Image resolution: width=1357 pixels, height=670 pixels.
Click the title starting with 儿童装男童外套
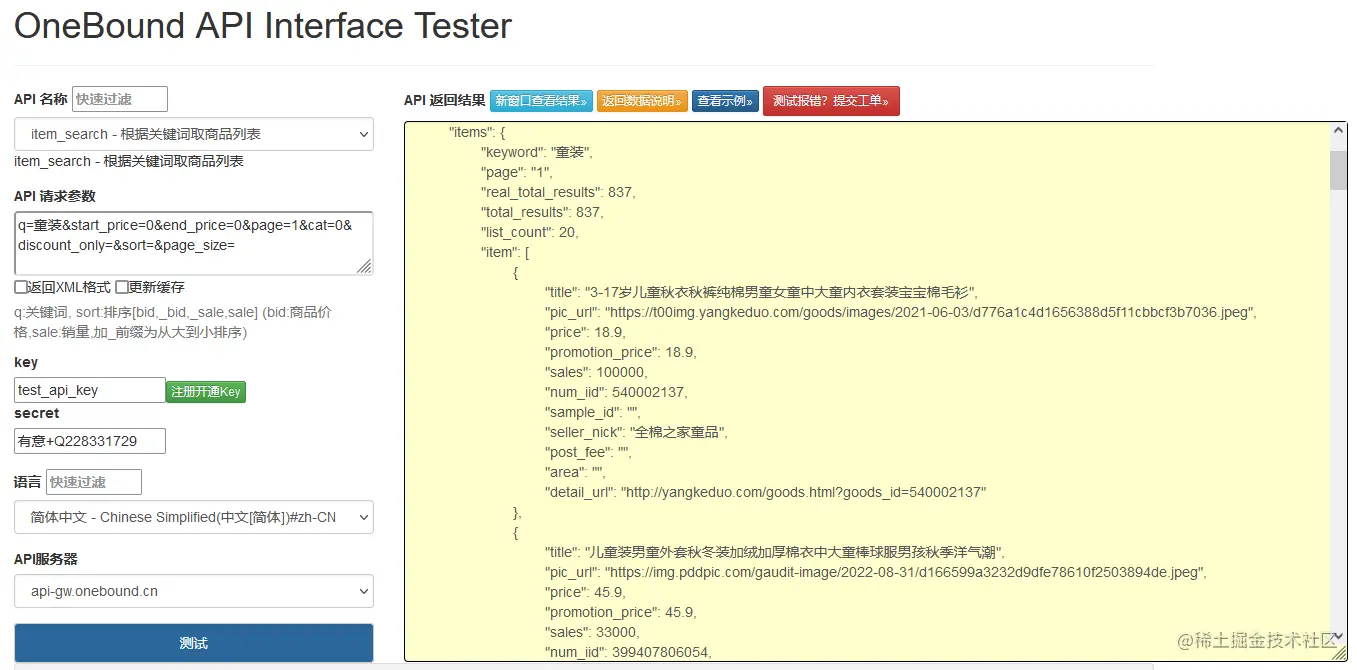[775, 552]
